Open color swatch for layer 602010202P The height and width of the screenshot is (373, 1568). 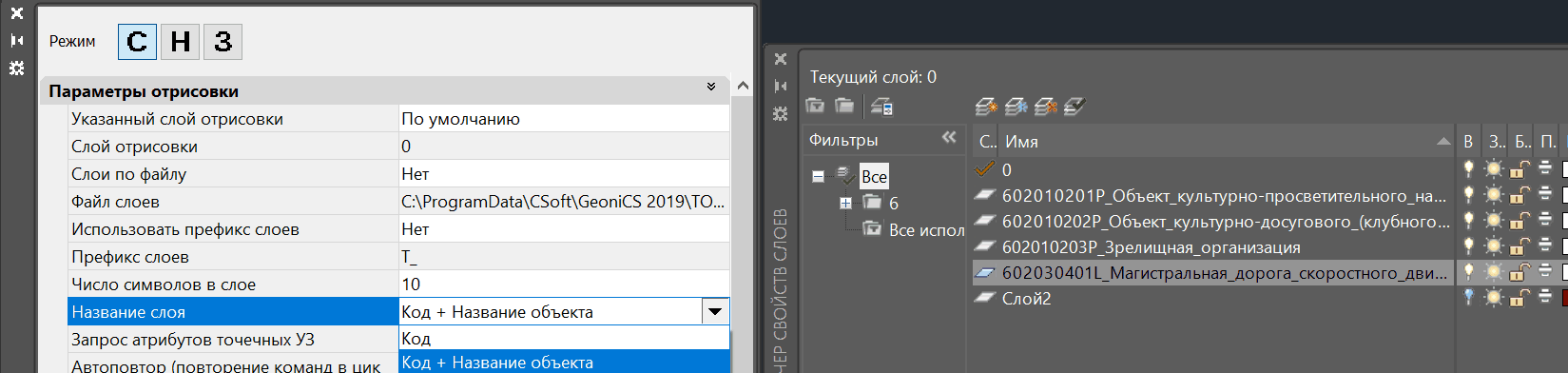tap(1564, 220)
